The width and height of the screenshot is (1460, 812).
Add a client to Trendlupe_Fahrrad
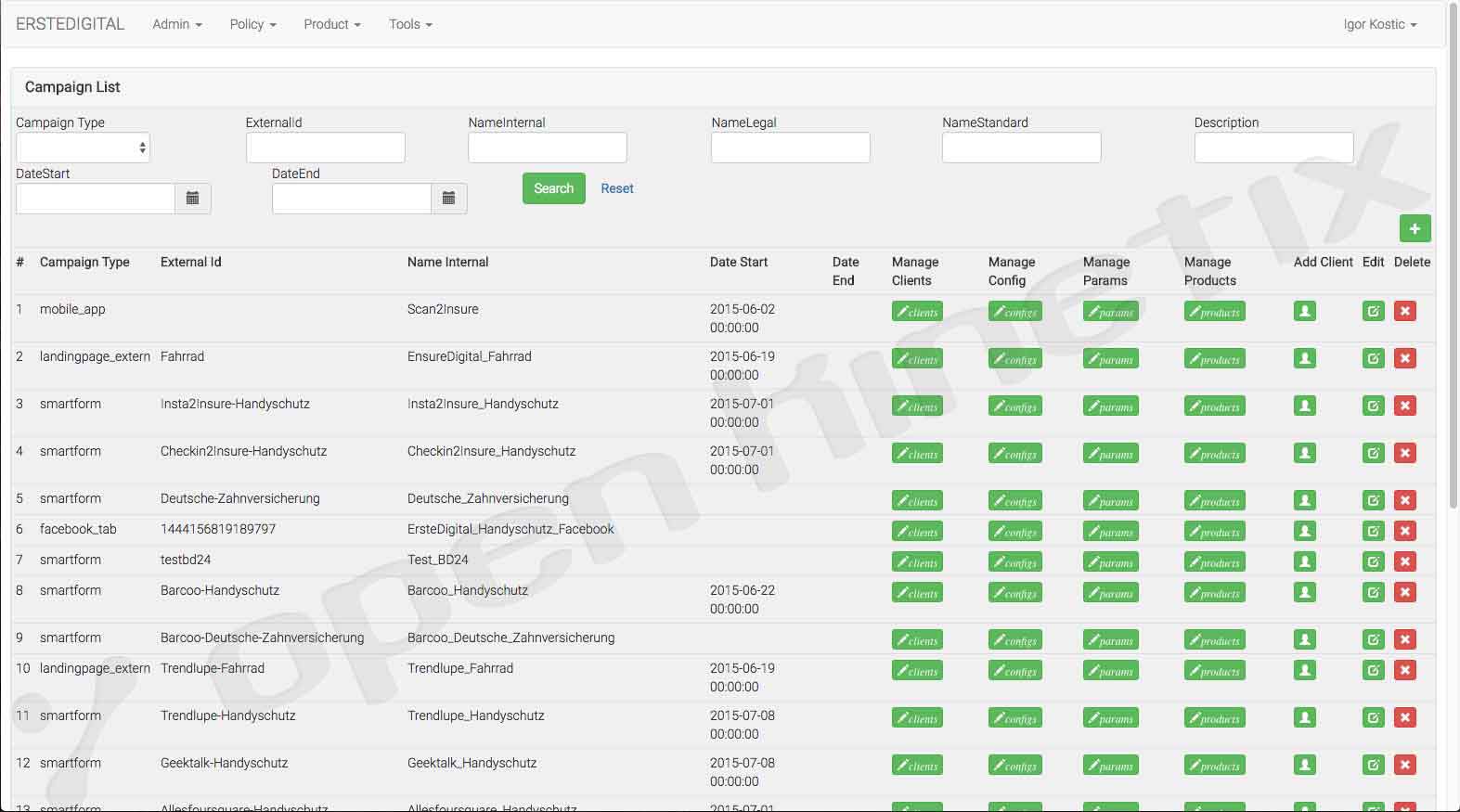pyautogui.click(x=1305, y=670)
